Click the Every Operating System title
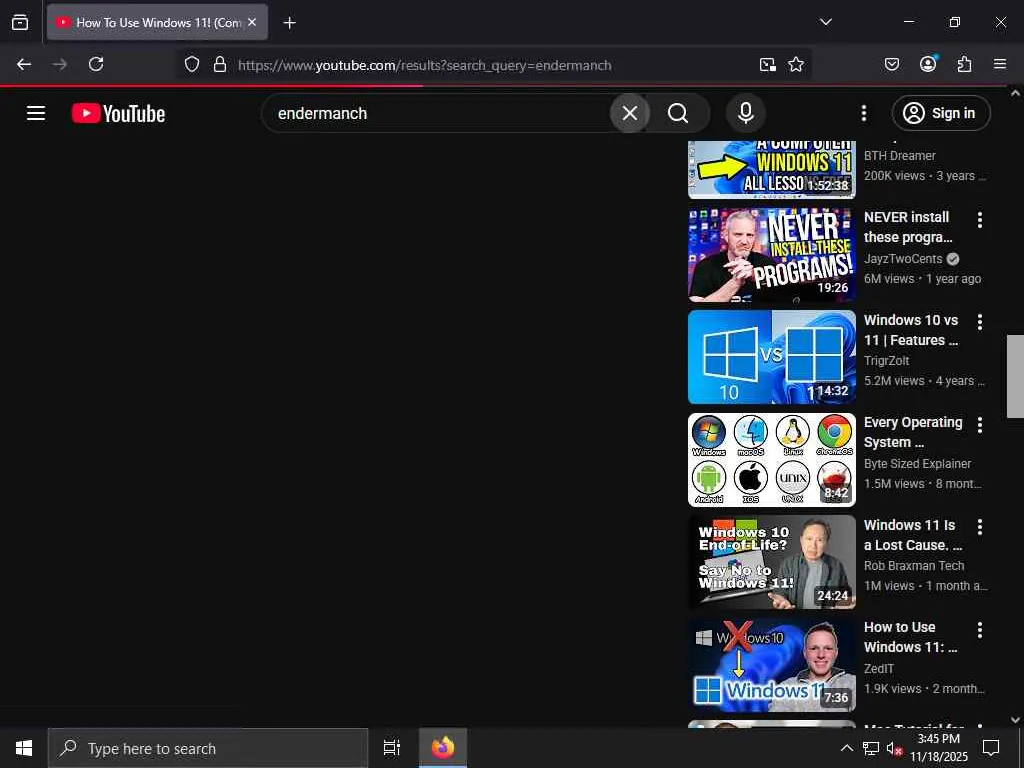The height and width of the screenshot is (768, 1024). 913,432
